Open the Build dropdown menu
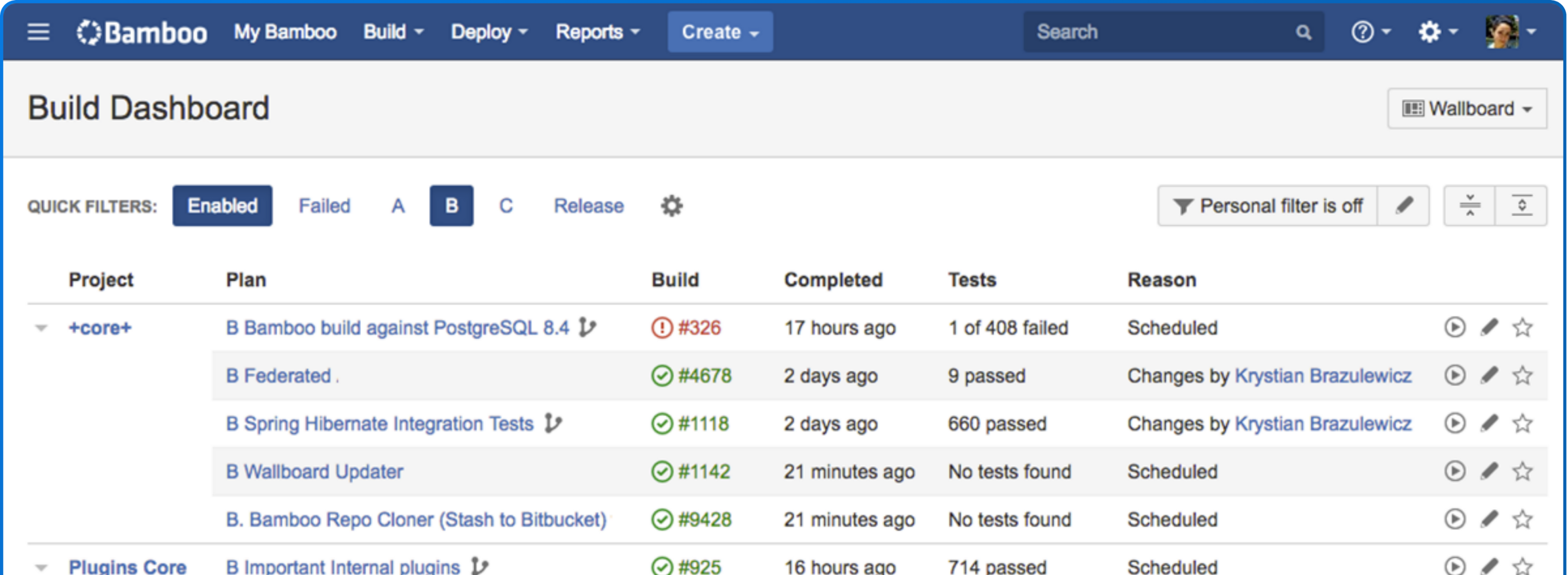Screen dimensions: 1568x575 coord(393,32)
